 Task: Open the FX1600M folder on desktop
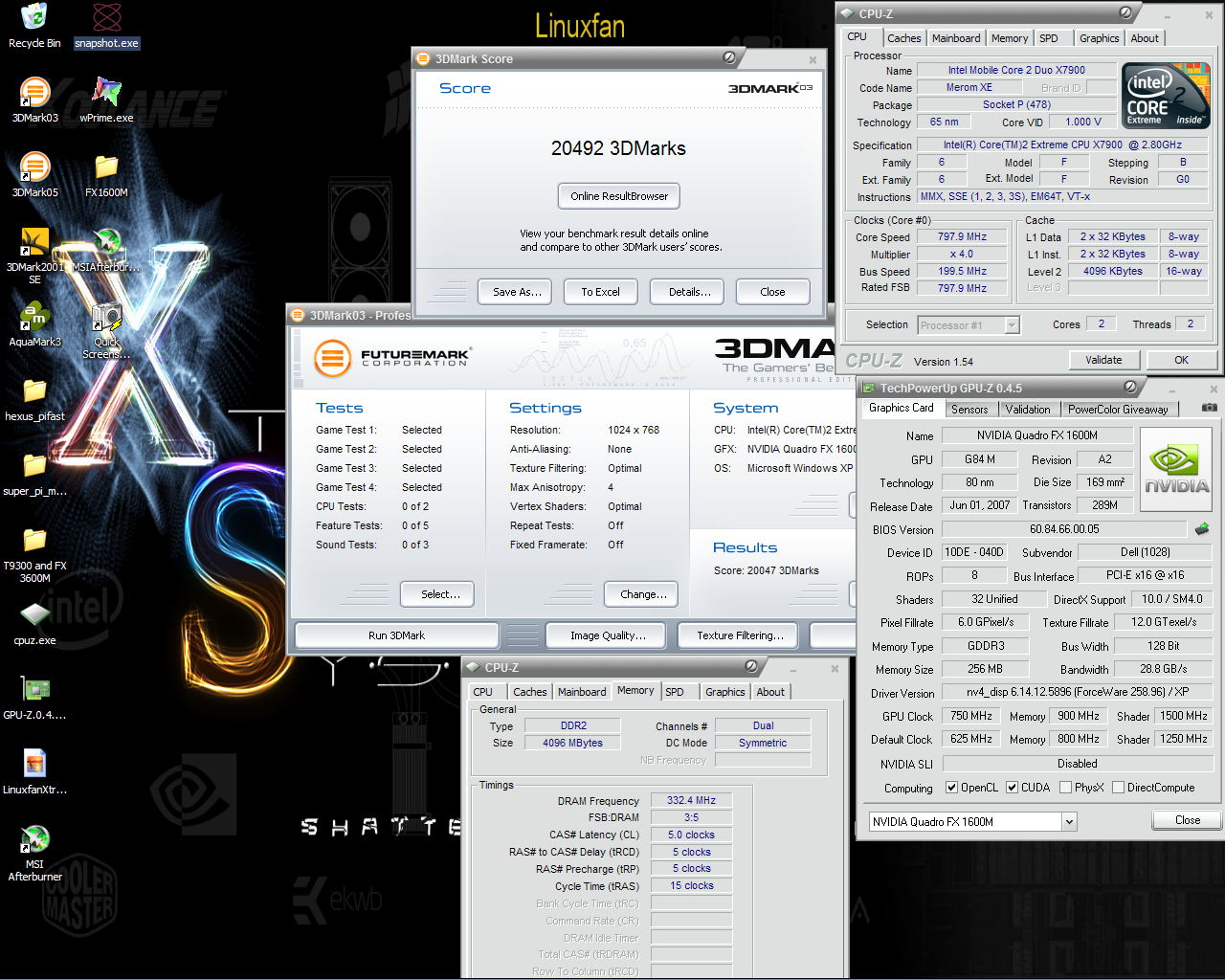(106, 175)
